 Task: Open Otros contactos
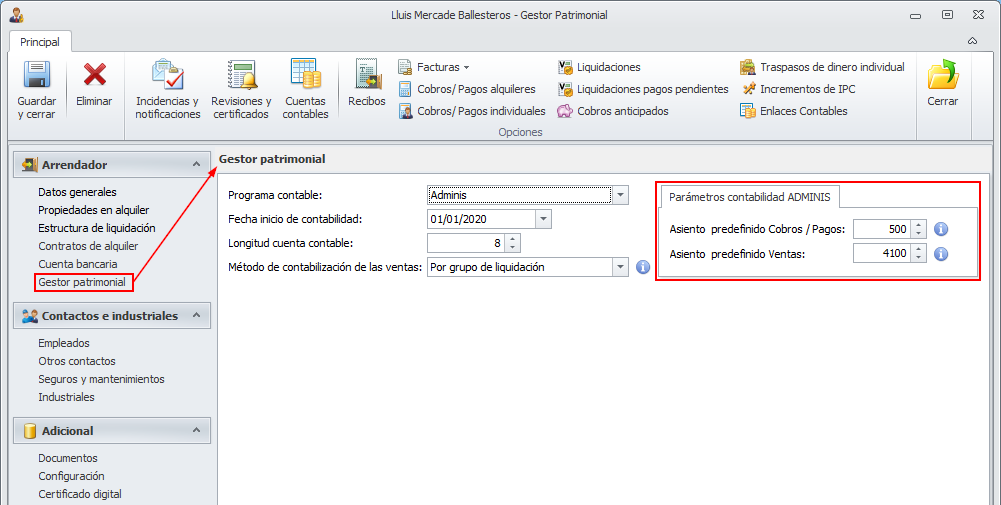click(x=77, y=361)
